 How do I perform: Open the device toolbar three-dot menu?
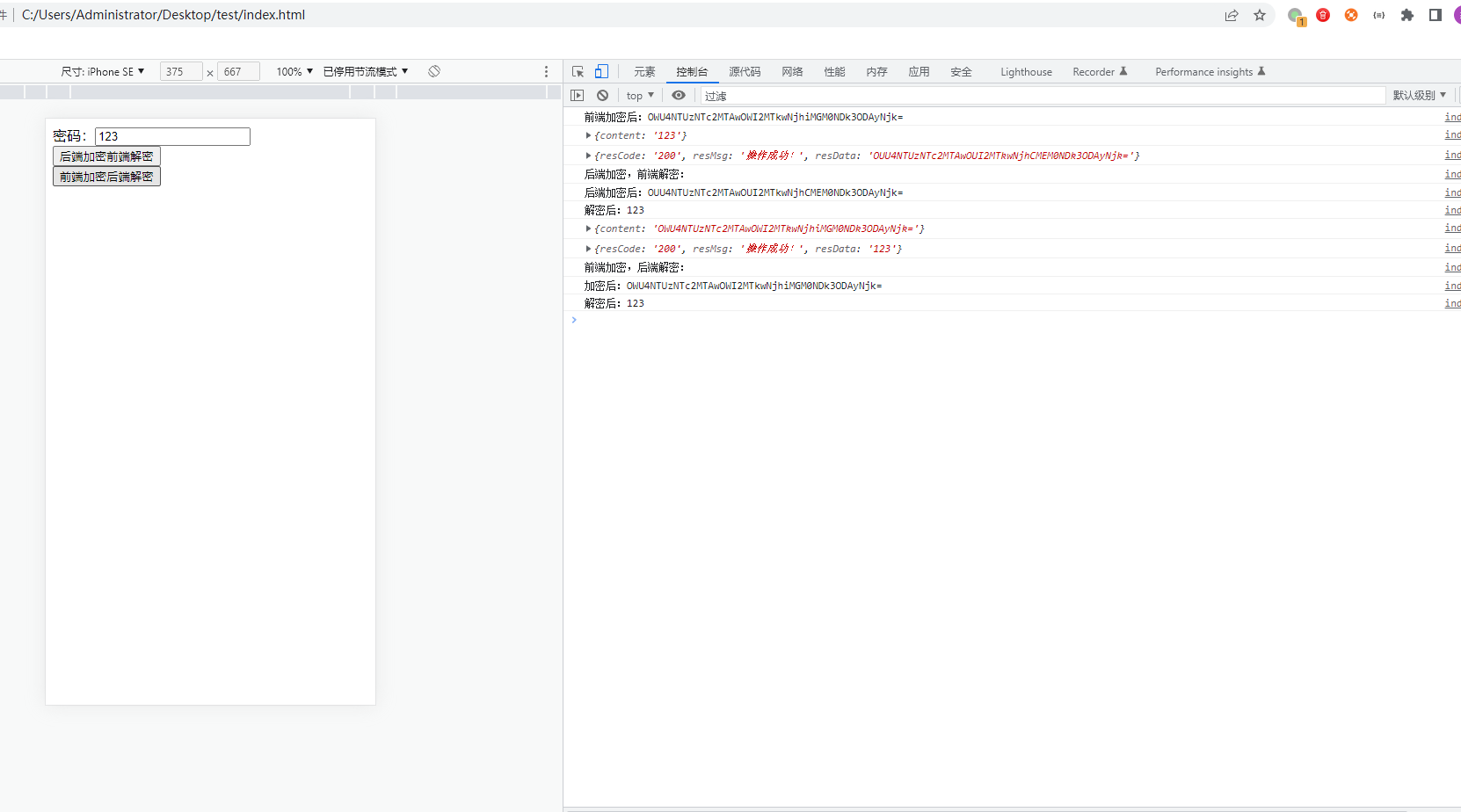coord(546,72)
